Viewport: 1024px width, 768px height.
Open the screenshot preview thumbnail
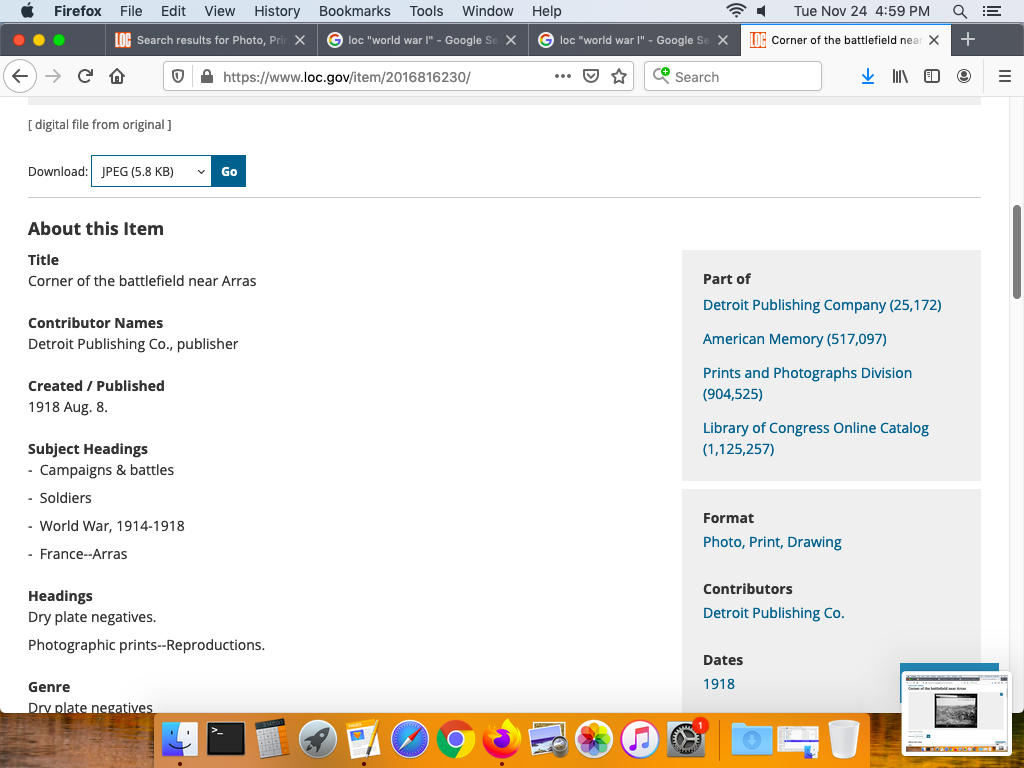955,712
